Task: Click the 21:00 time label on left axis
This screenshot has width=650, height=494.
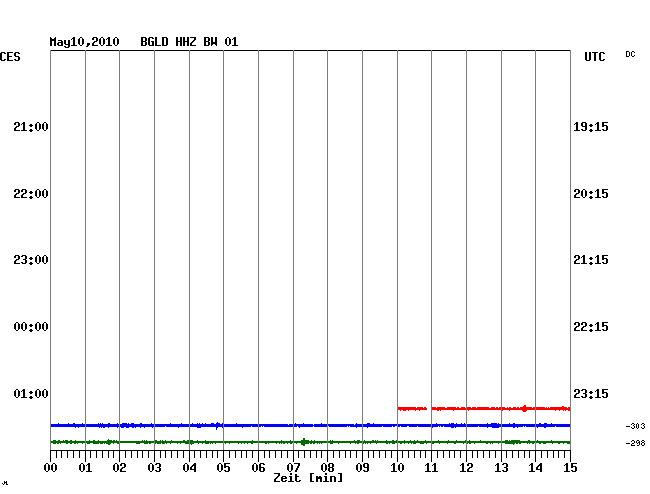Action: pyautogui.click(x=31, y=127)
